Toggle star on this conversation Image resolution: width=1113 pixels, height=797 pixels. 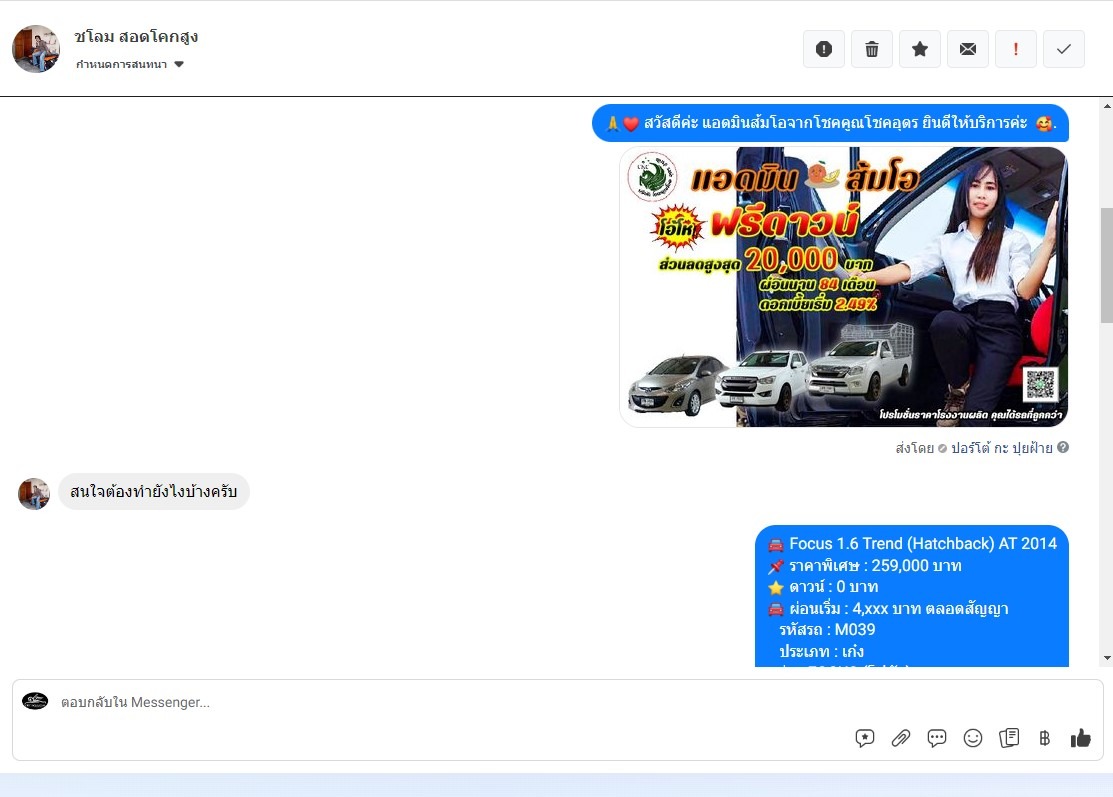point(919,49)
